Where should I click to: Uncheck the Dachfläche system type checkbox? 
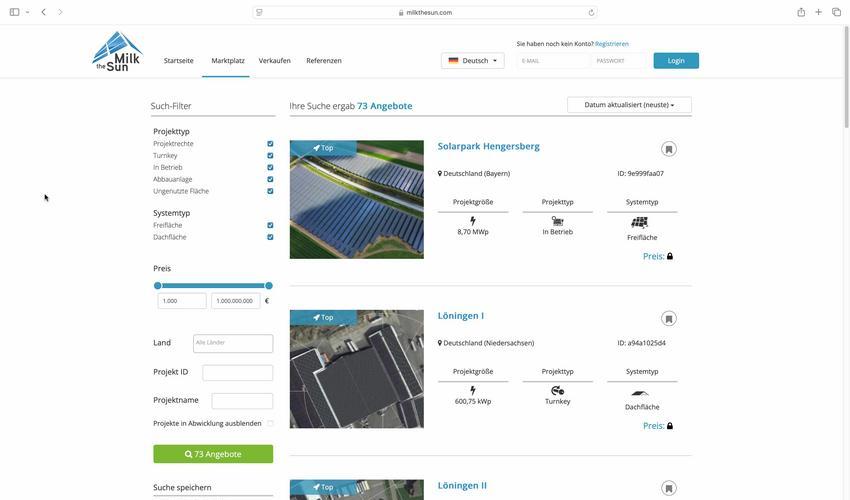270,237
